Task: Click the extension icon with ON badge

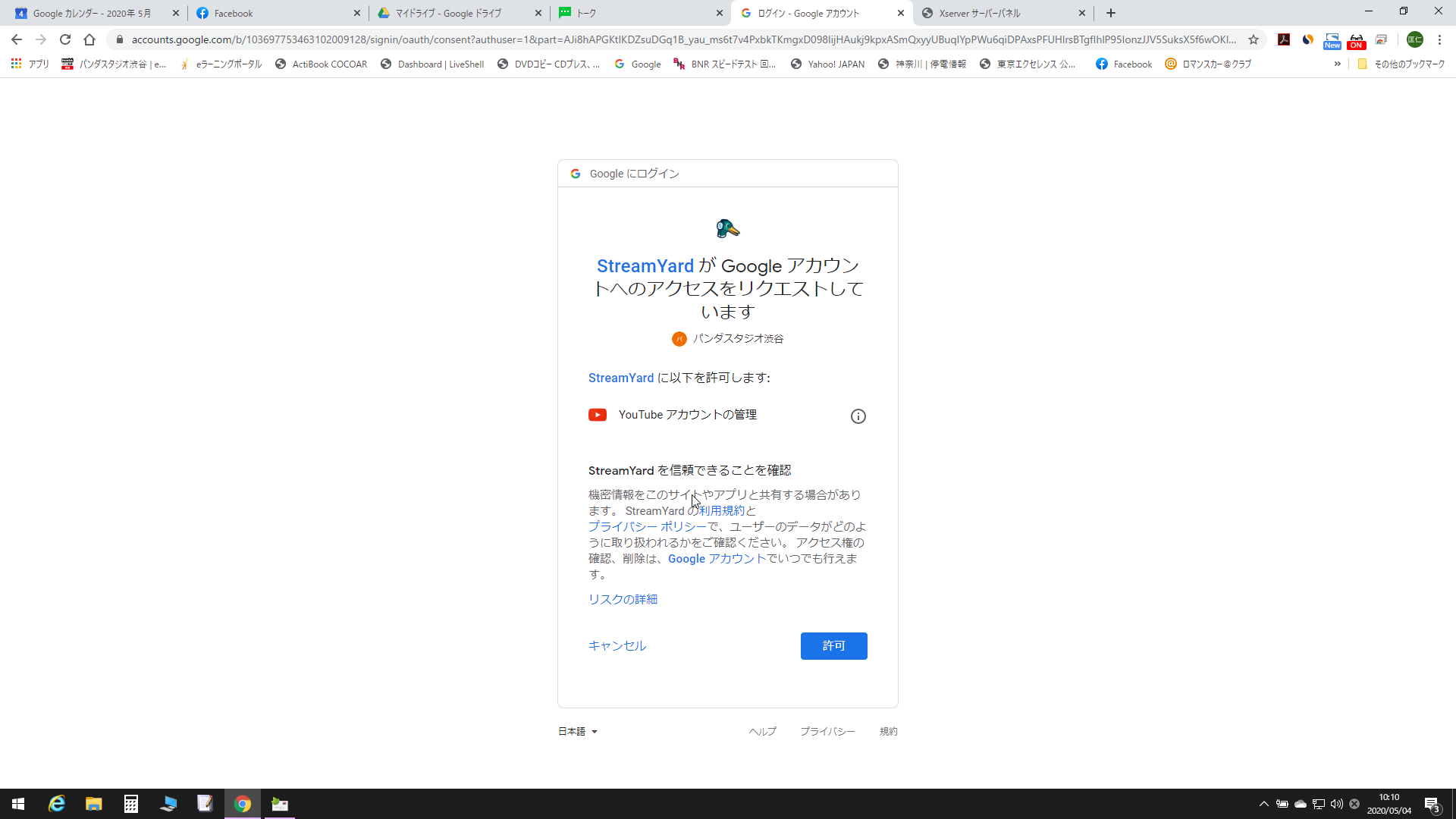Action: pyautogui.click(x=1357, y=40)
